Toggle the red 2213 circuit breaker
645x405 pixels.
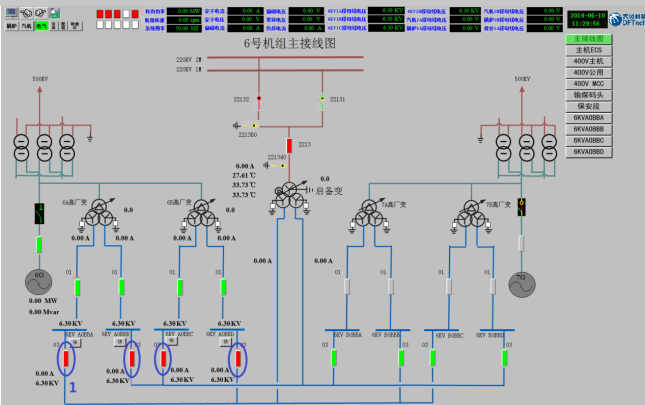[x=289, y=145]
